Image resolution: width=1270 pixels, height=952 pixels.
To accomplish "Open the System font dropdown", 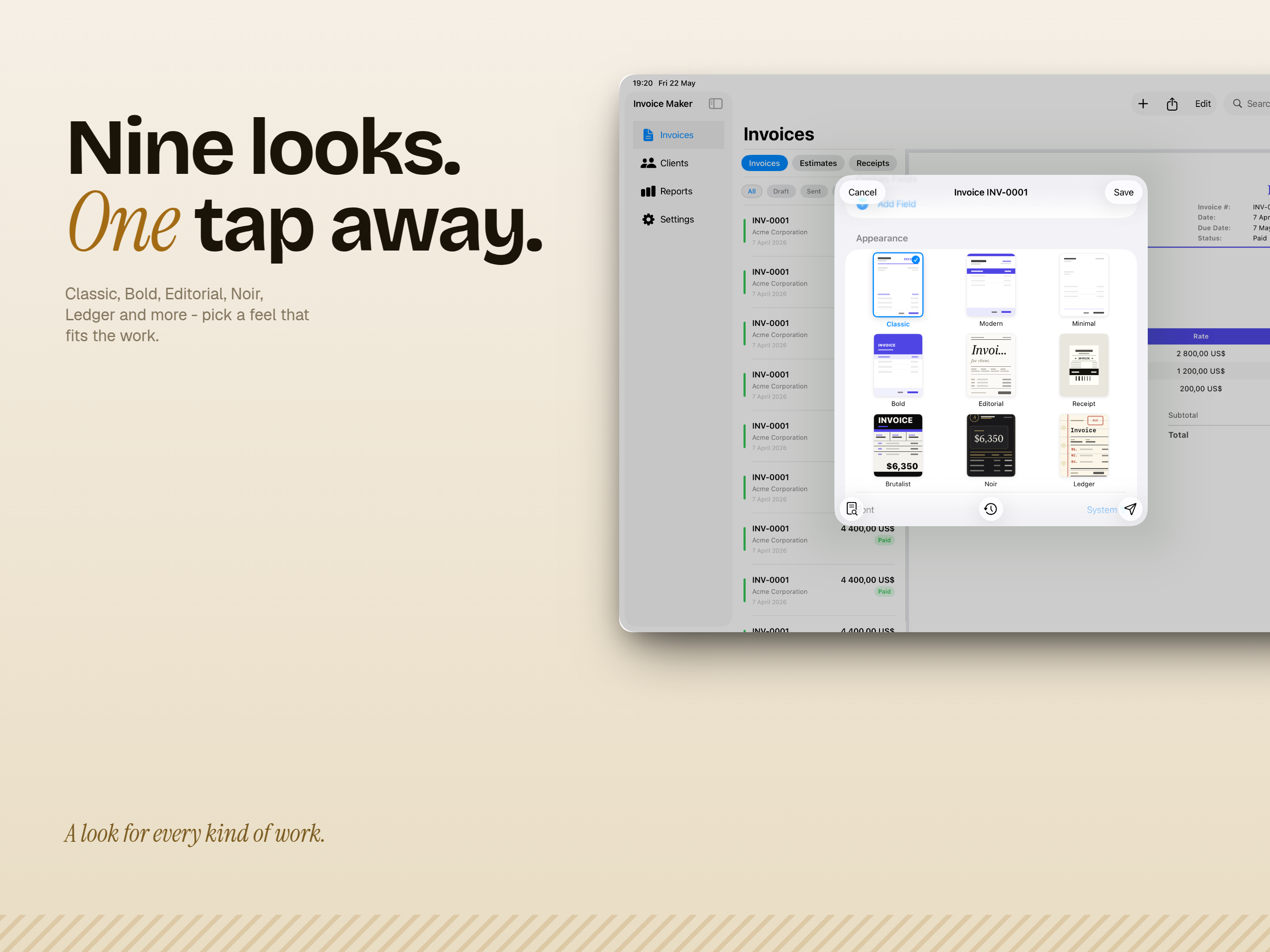I will point(1101,510).
